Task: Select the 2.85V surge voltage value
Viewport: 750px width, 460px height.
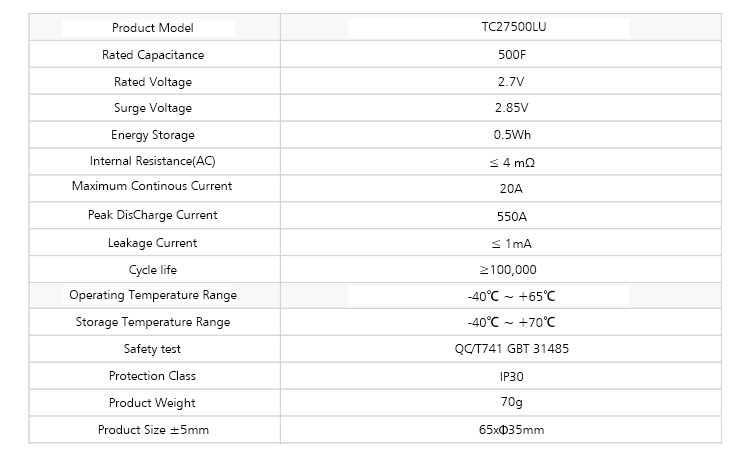Action: [x=509, y=108]
